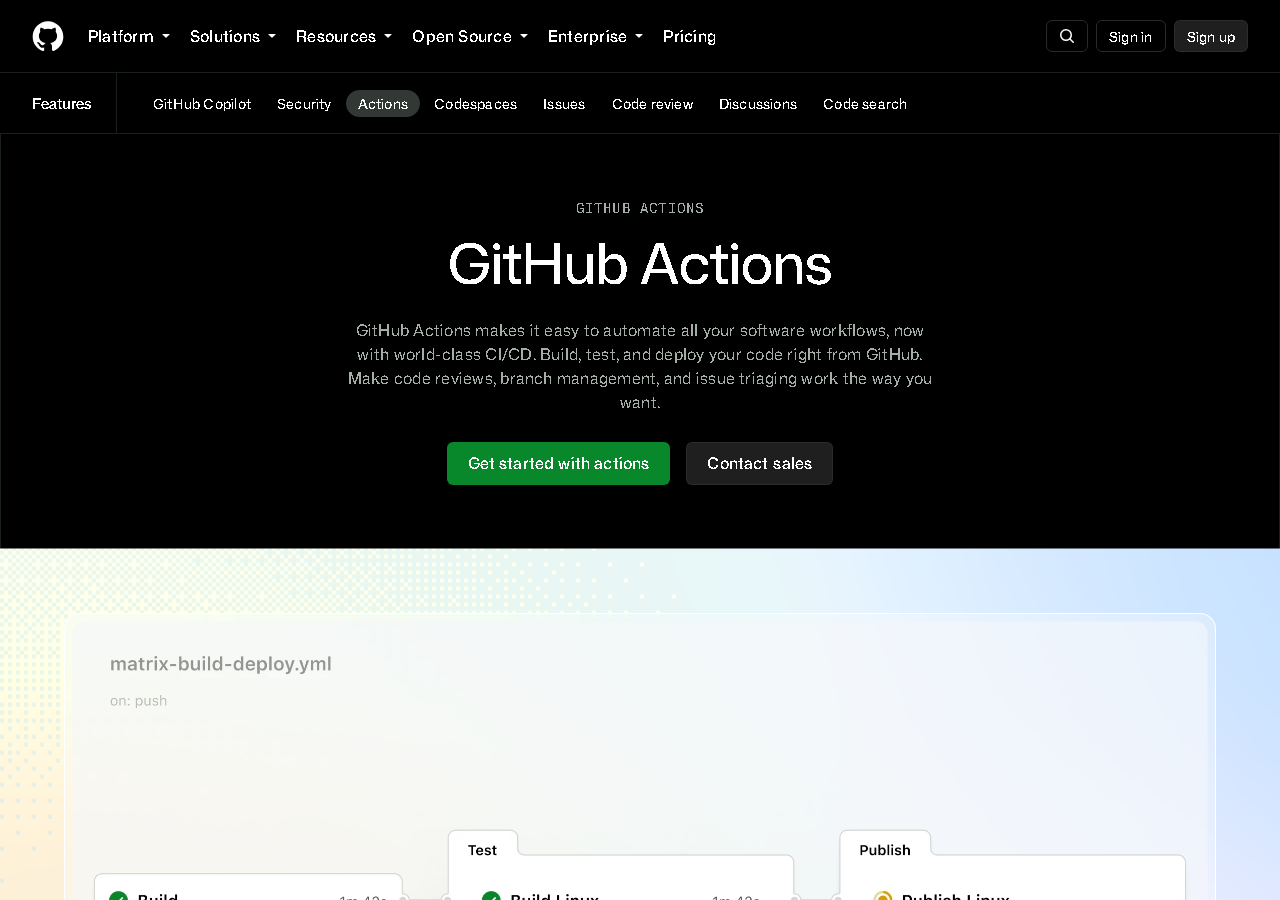The height and width of the screenshot is (900, 1280).
Task: Open the Enterprise dropdown
Action: pyautogui.click(x=595, y=36)
